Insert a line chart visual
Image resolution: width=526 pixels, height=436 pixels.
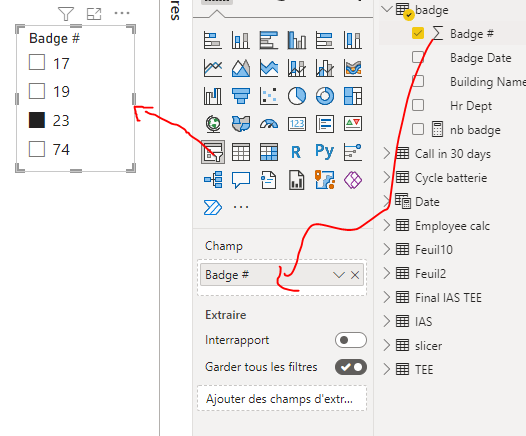point(213,68)
